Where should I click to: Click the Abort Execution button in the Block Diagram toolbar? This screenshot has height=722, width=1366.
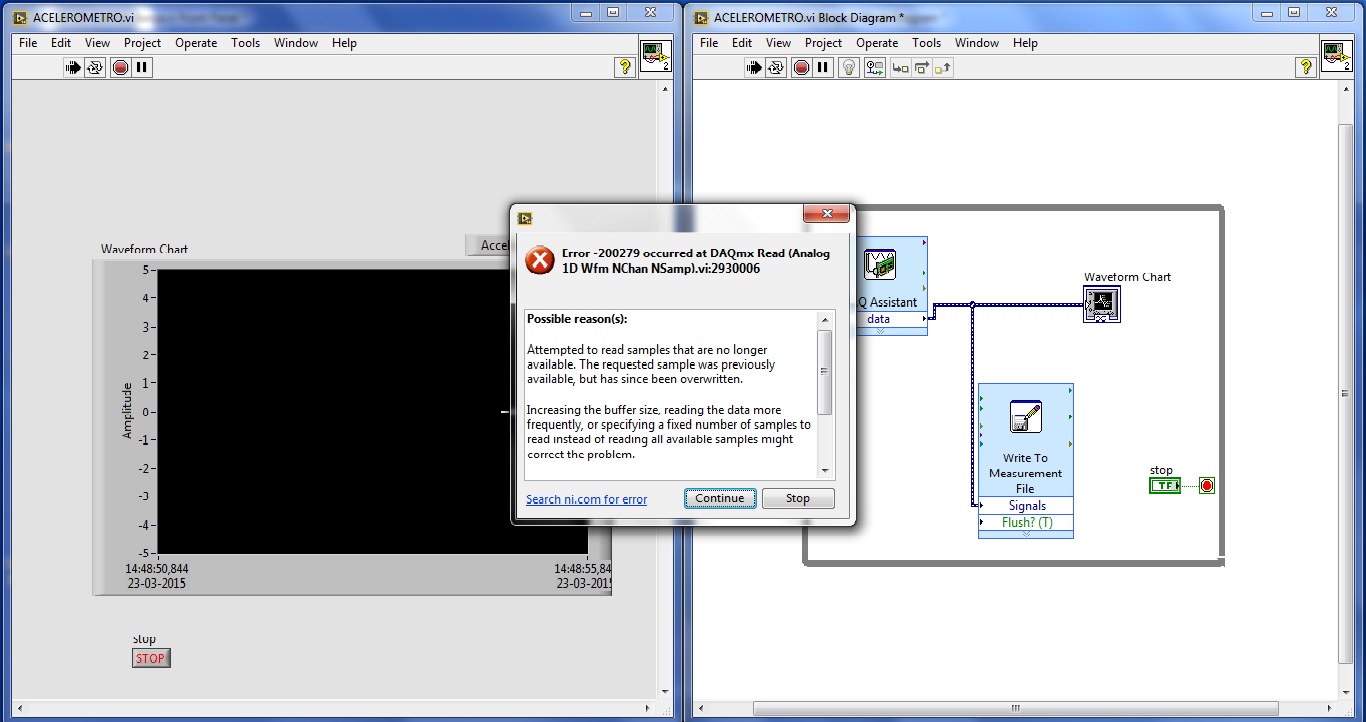(801, 68)
